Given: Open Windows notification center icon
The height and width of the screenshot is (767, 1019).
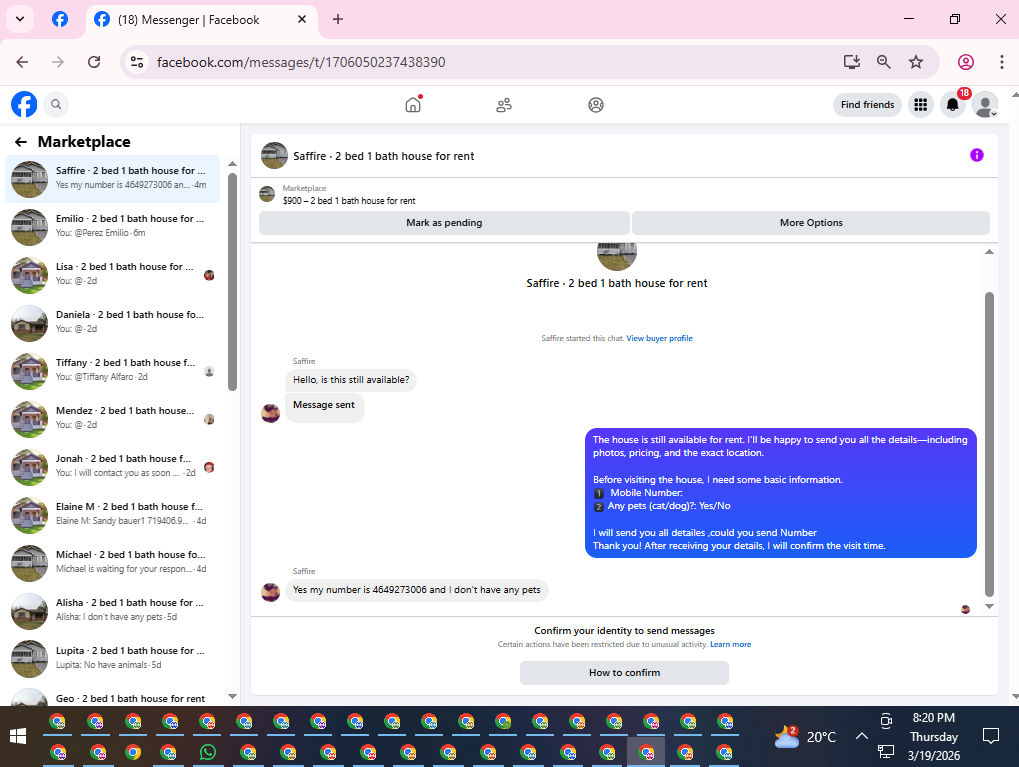Looking at the screenshot, I should click(x=990, y=736).
